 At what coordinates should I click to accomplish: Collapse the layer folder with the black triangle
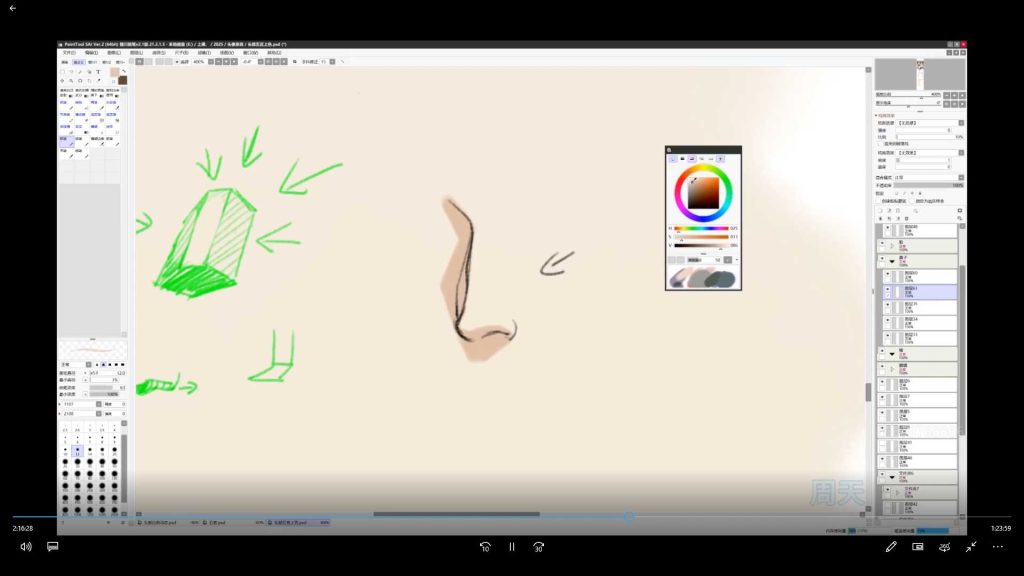click(x=891, y=260)
